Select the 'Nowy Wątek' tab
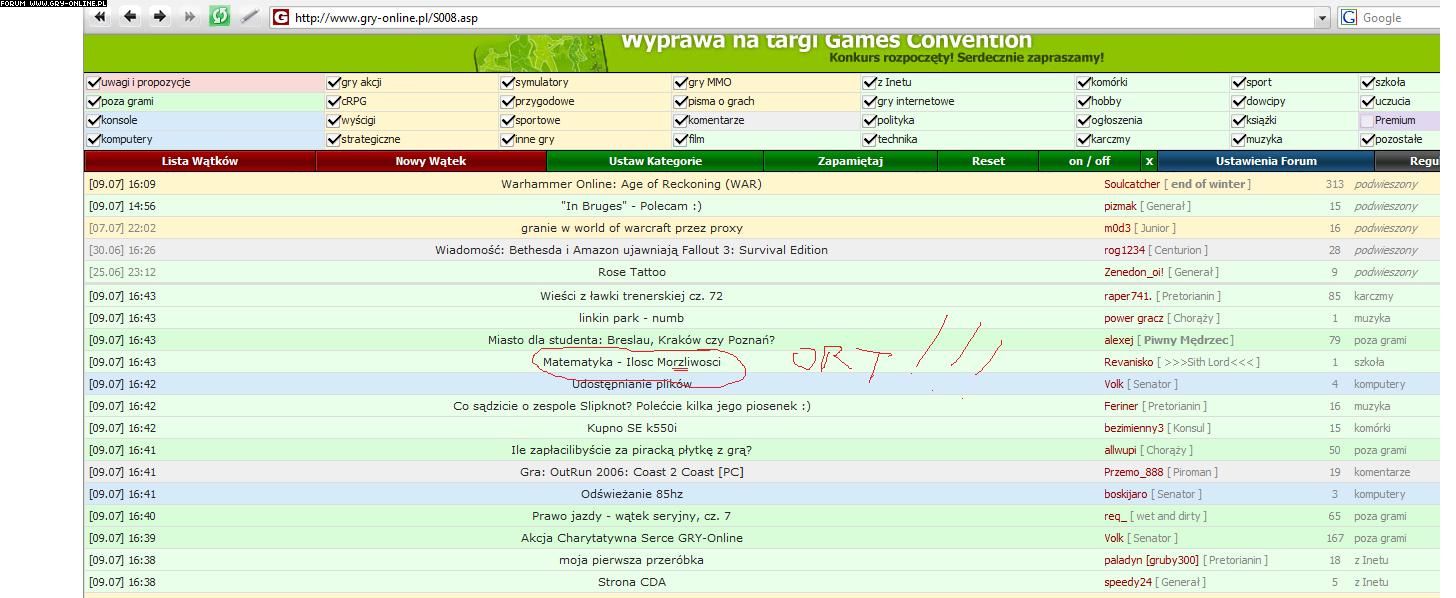Screen dimensions: 1456x598 431,161
